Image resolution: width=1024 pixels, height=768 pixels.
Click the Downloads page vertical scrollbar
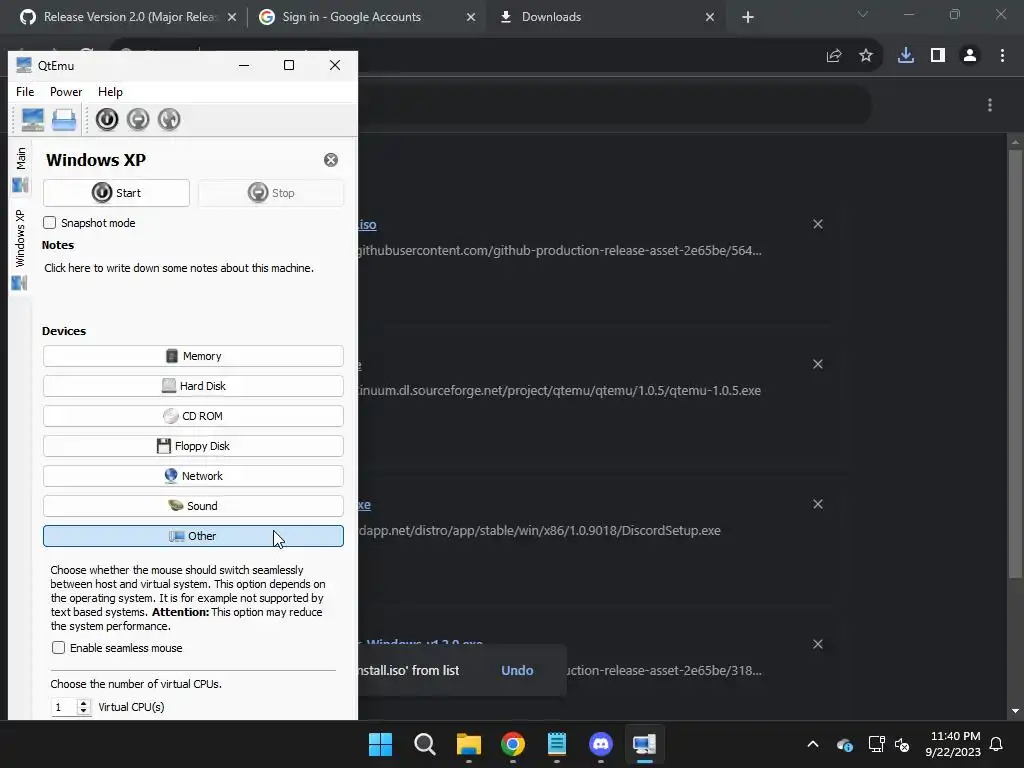[1015, 364]
